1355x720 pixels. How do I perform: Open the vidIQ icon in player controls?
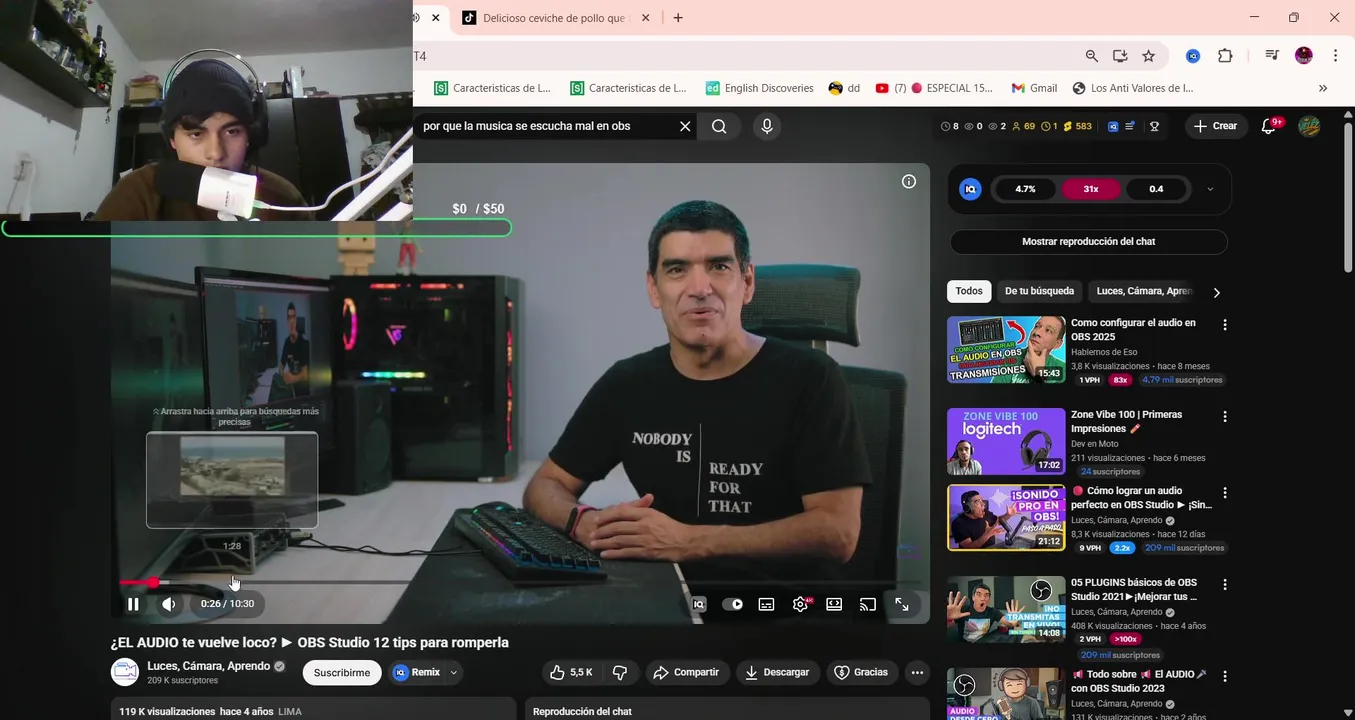coord(699,604)
